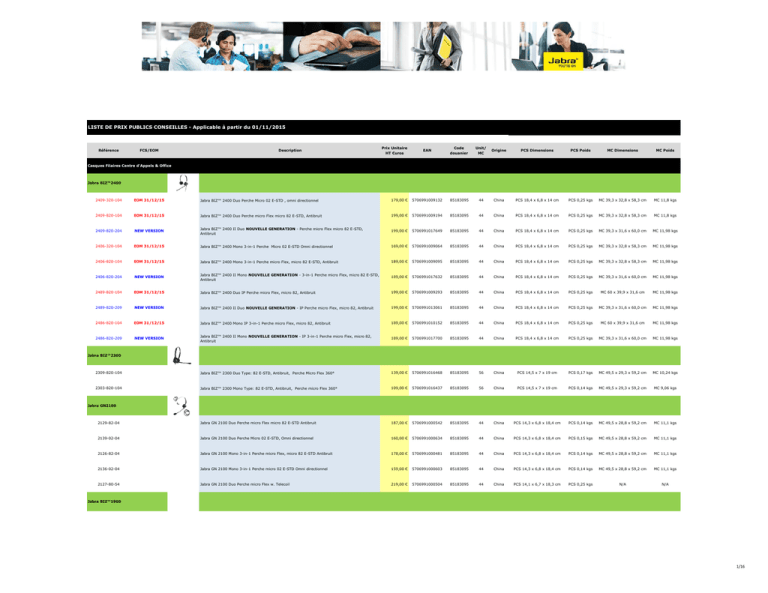Click reference 2127-80-54

[x=108, y=484]
